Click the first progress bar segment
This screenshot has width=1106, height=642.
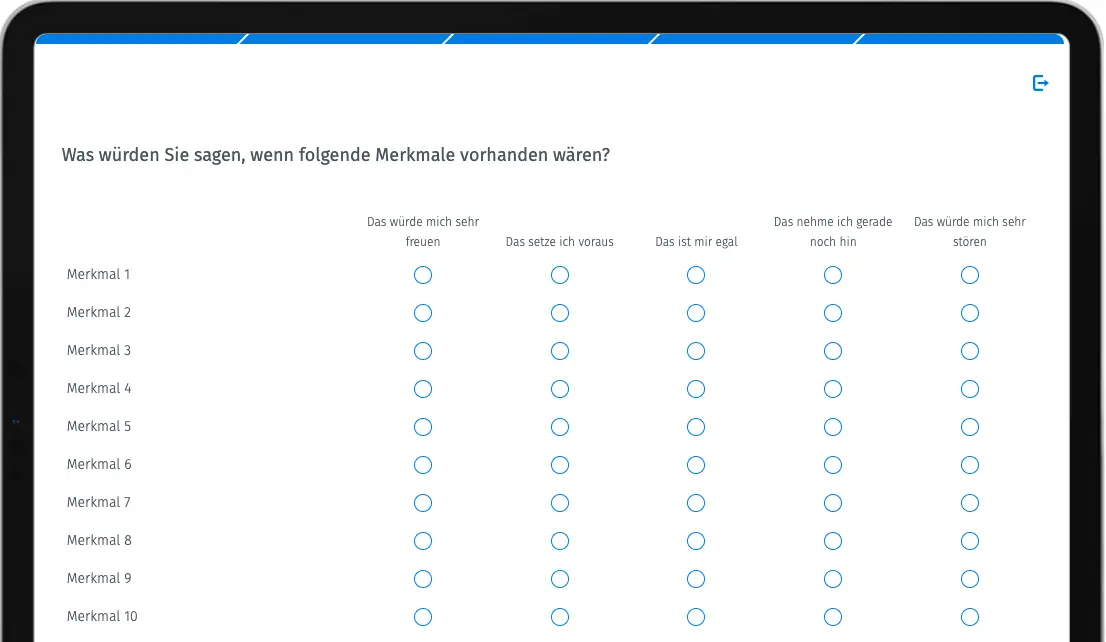pyautogui.click(x=140, y=39)
